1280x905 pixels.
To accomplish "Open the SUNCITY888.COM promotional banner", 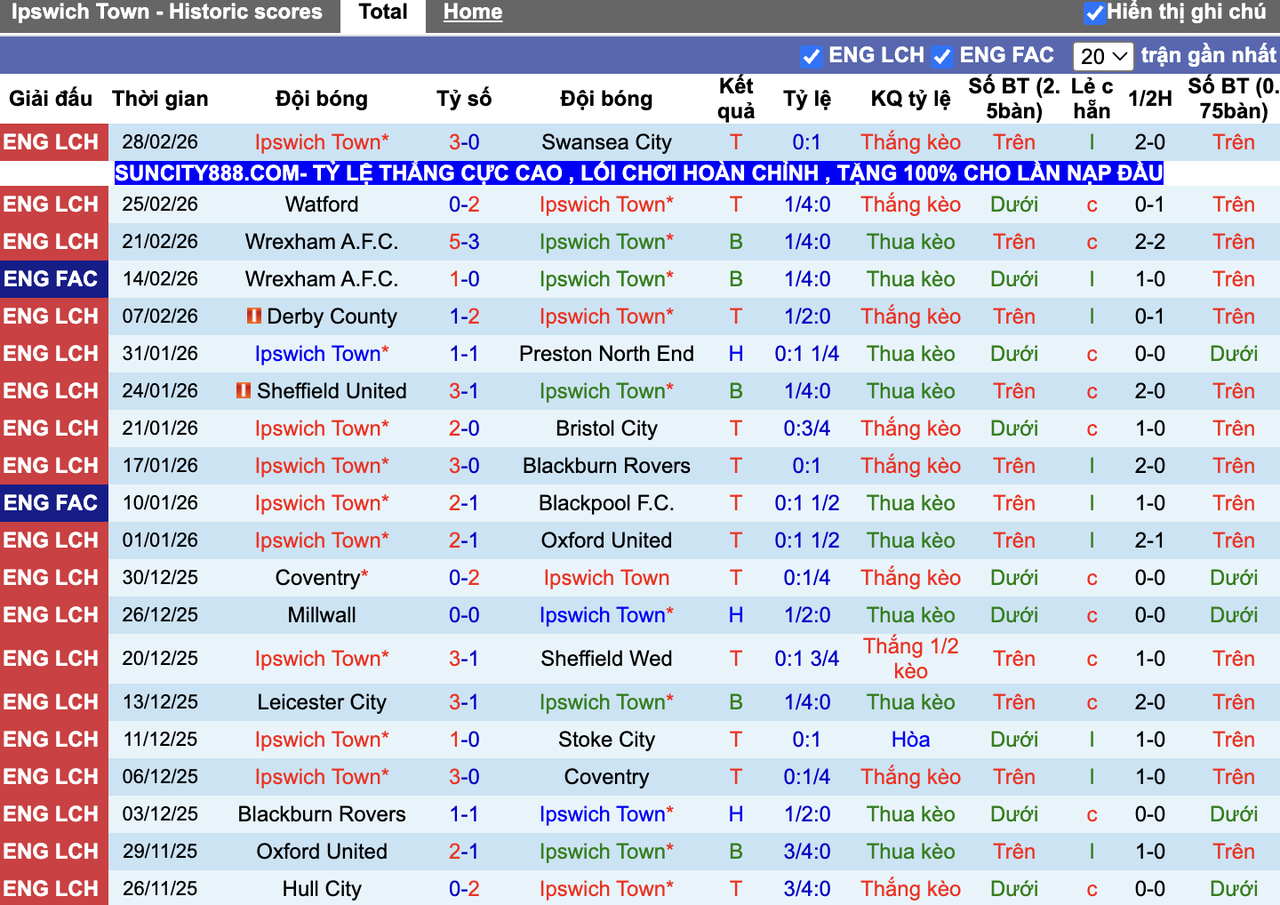I will 638,173.
